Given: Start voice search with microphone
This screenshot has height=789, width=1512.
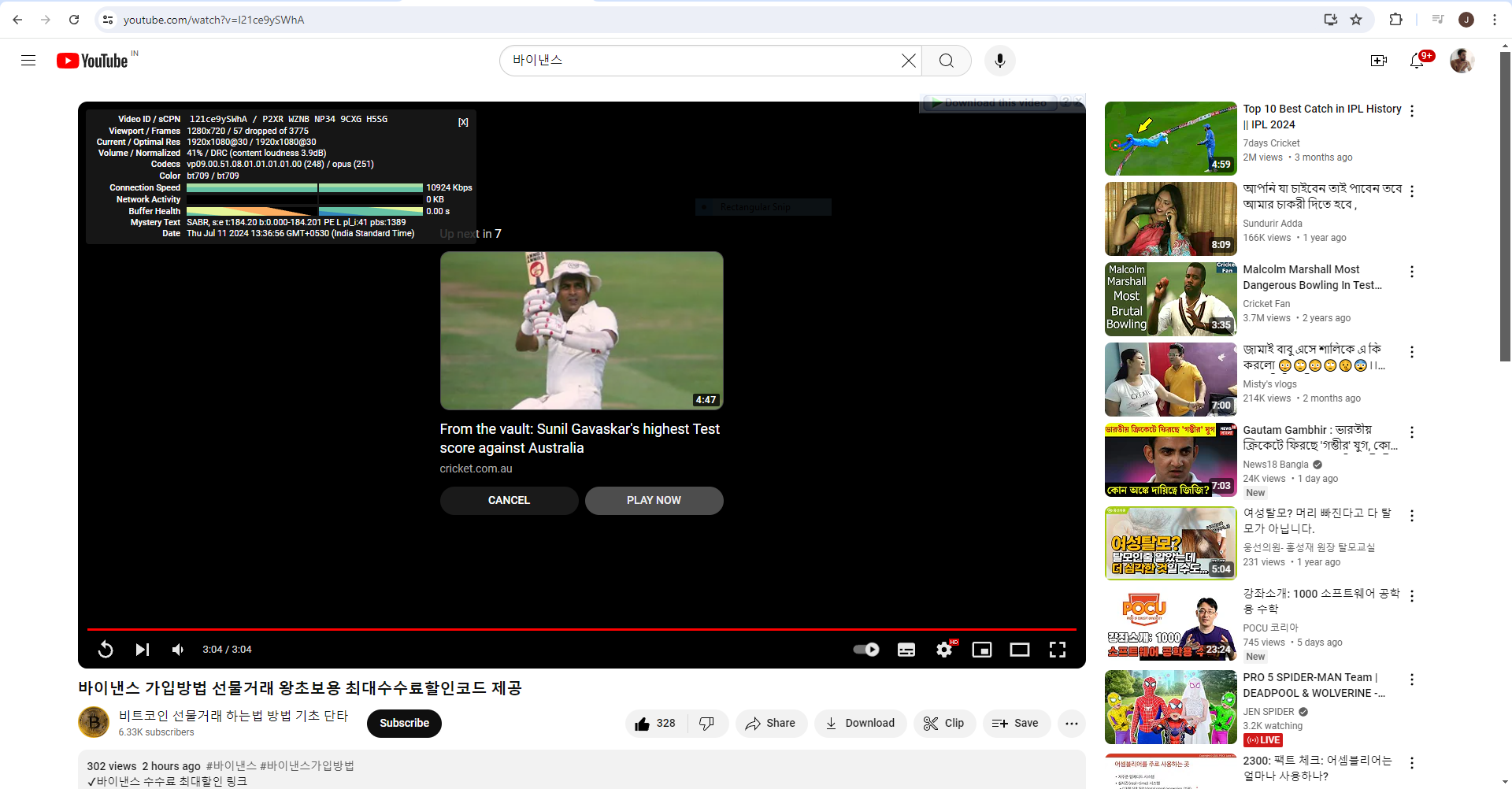Looking at the screenshot, I should click(1000, 61).
